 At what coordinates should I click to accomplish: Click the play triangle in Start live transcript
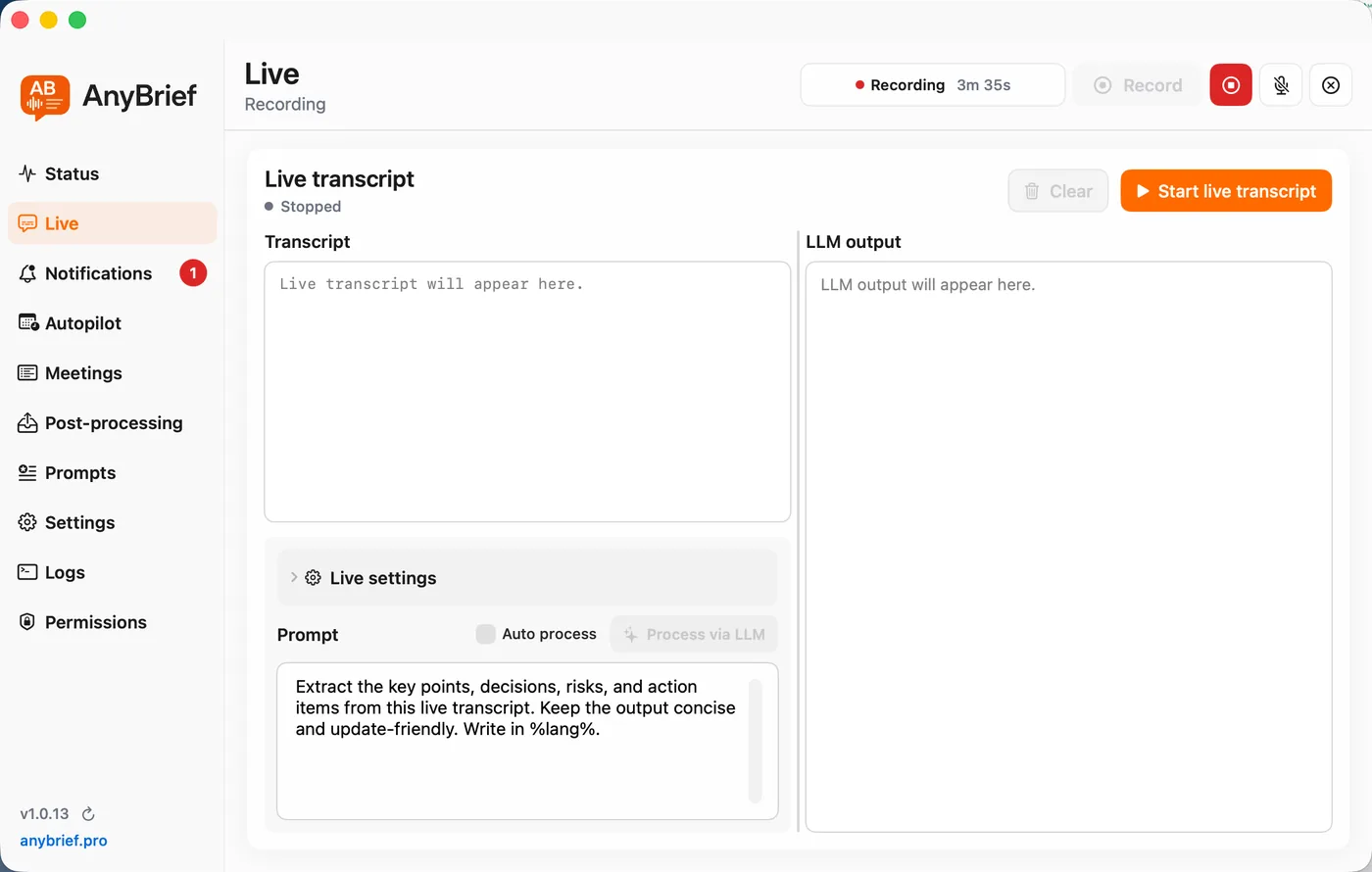point(1142,191)
